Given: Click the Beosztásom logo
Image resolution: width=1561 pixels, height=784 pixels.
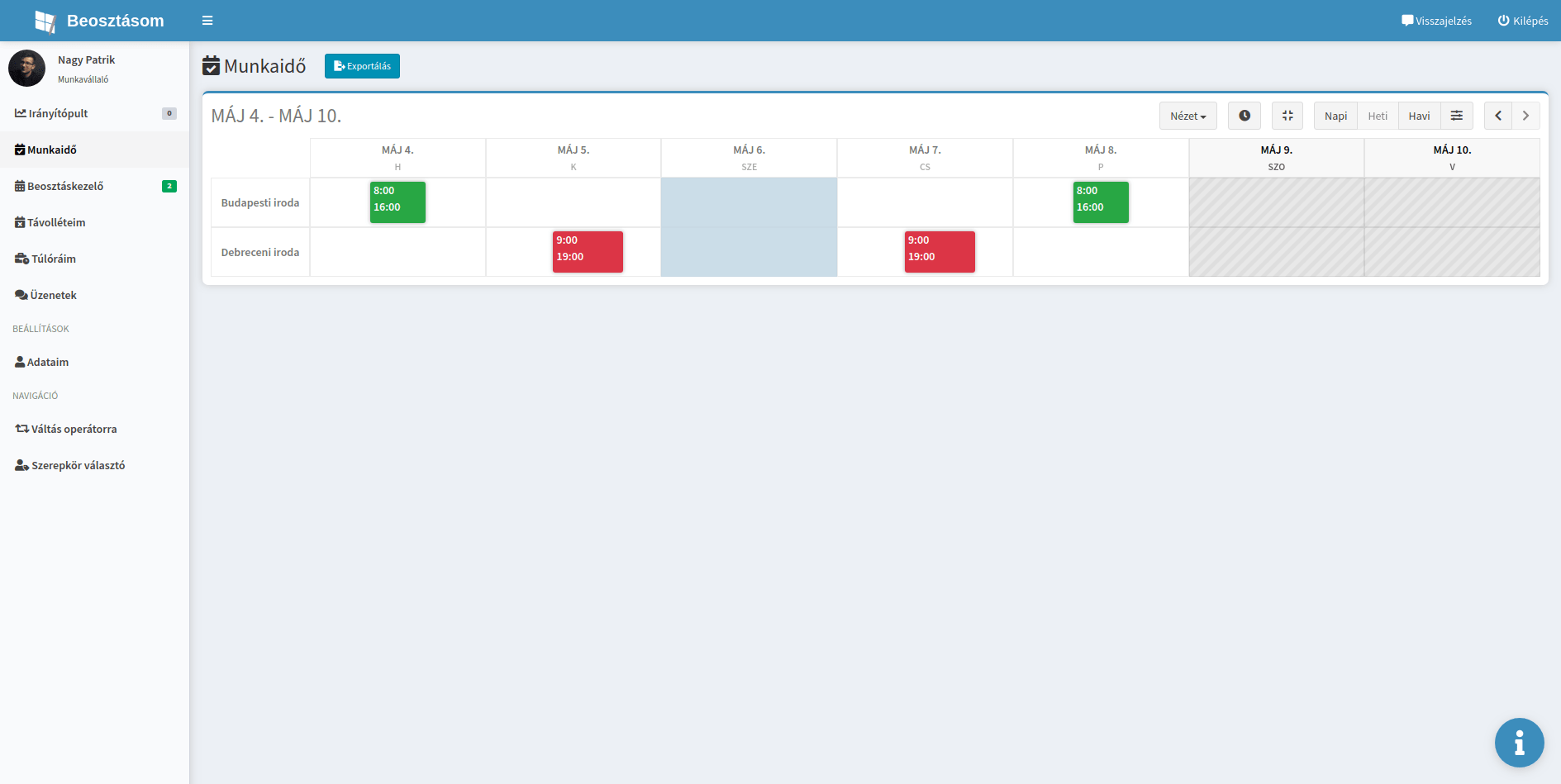Looking at the screenshot, I should (99, 21).
